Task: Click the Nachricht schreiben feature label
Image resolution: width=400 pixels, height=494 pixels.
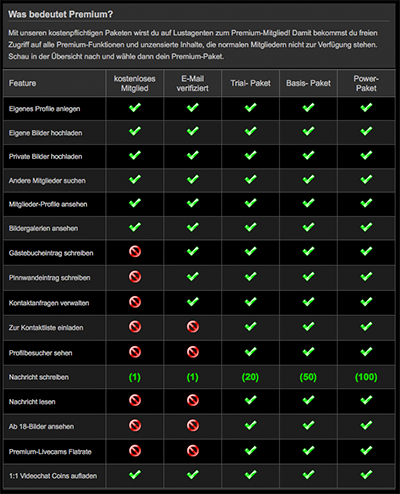Action: coord(39,377)
